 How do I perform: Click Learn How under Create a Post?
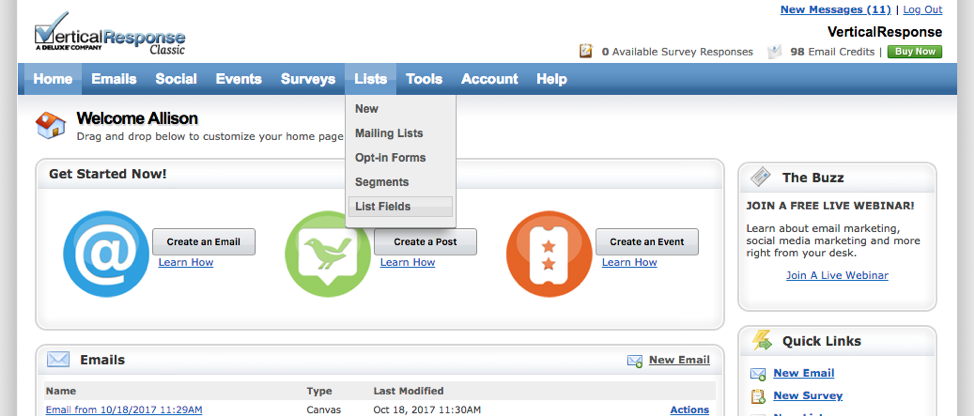tap(407, 262)
